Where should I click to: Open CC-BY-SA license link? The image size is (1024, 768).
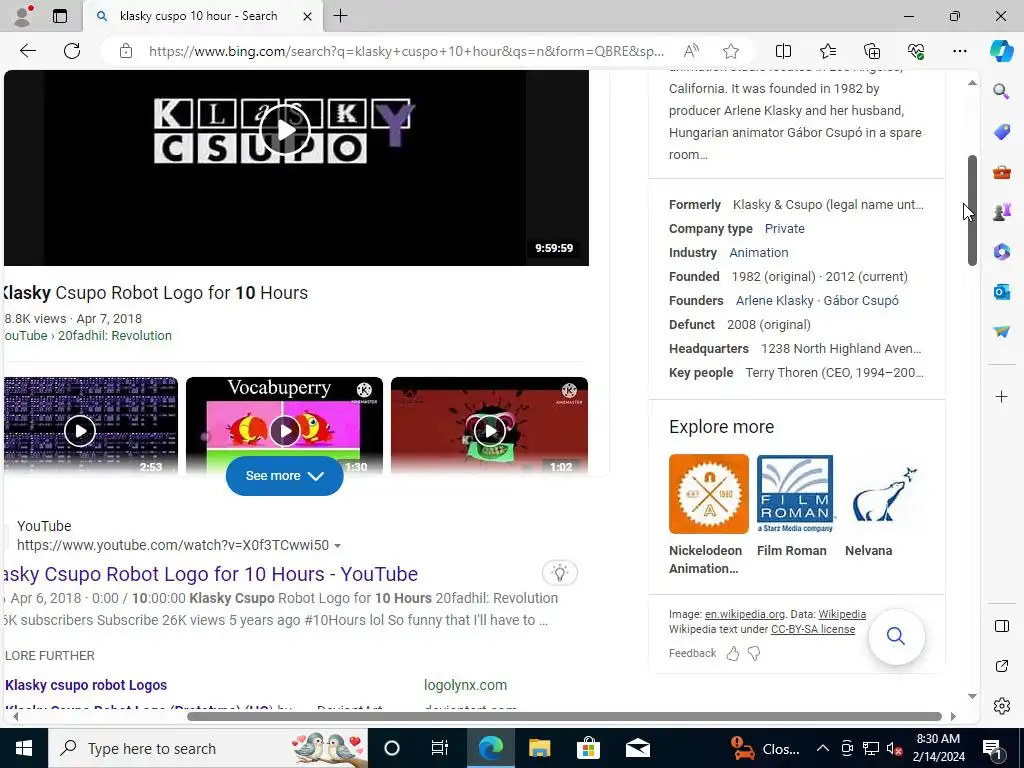812,630
